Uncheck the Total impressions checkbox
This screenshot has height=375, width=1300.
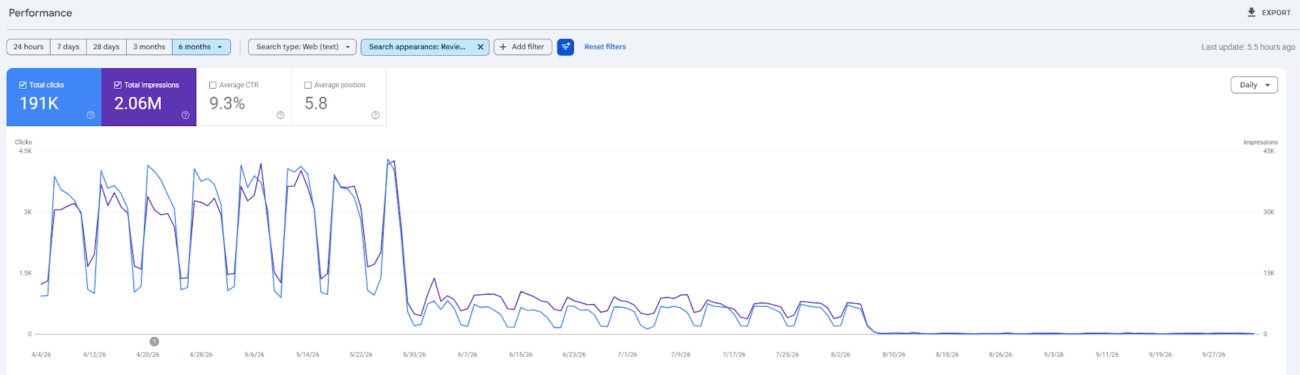[x=117, y=85]
